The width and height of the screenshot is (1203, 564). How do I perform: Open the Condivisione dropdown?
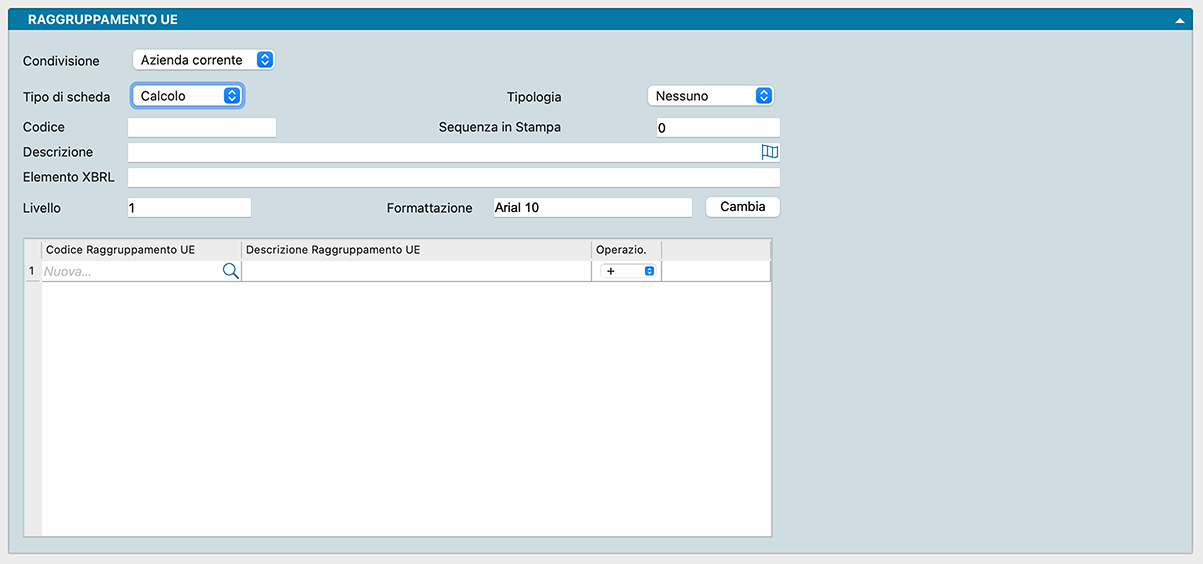coord(204,60)
